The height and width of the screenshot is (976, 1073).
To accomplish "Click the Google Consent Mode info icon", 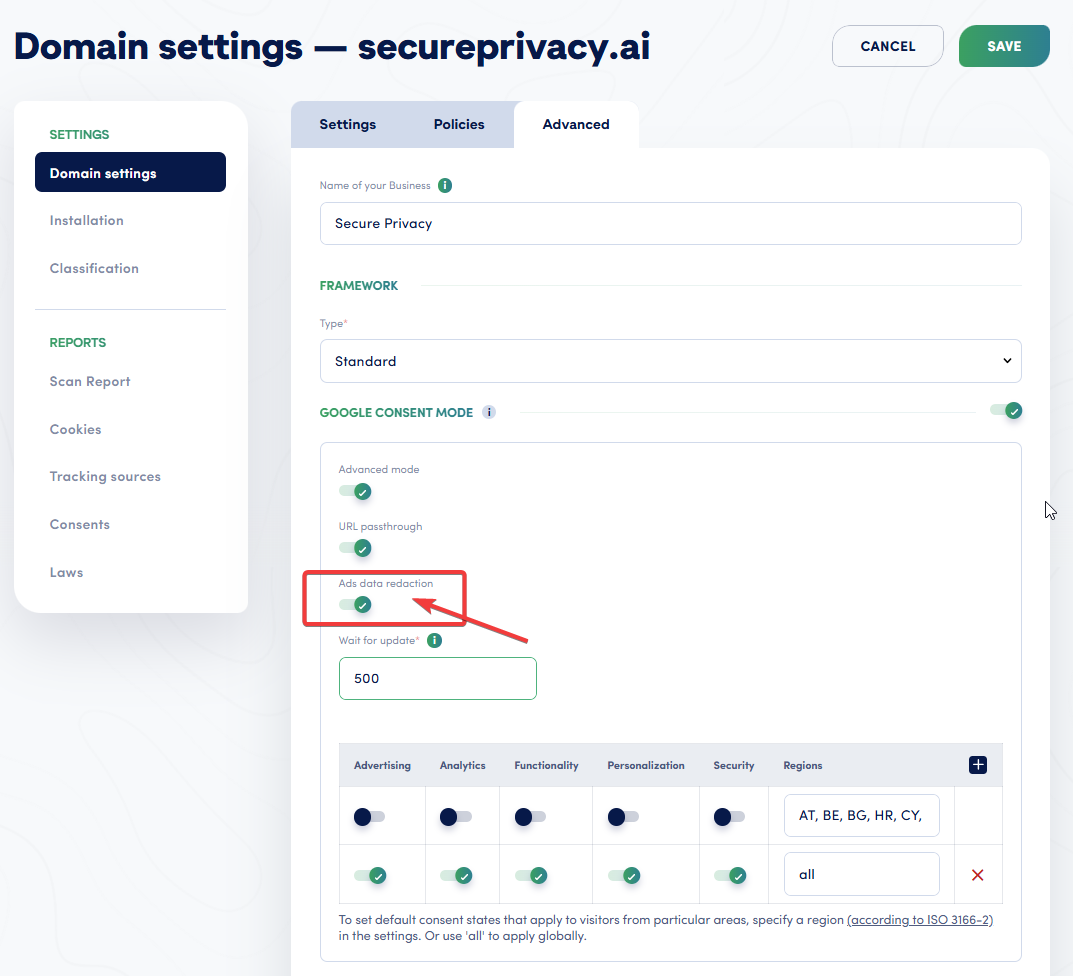I will pos(489,411).
